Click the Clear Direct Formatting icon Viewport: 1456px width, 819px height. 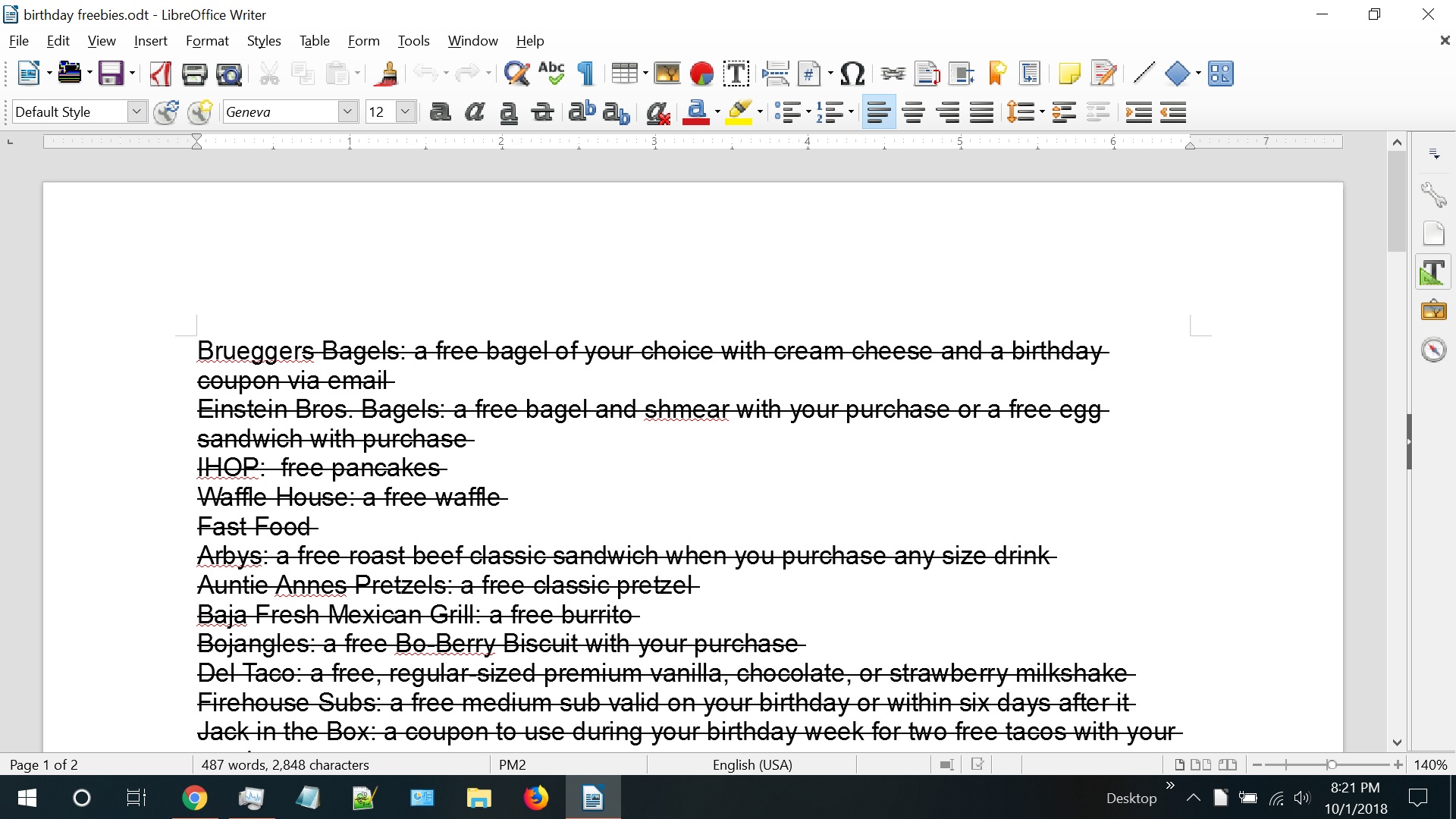pos(657,112)
